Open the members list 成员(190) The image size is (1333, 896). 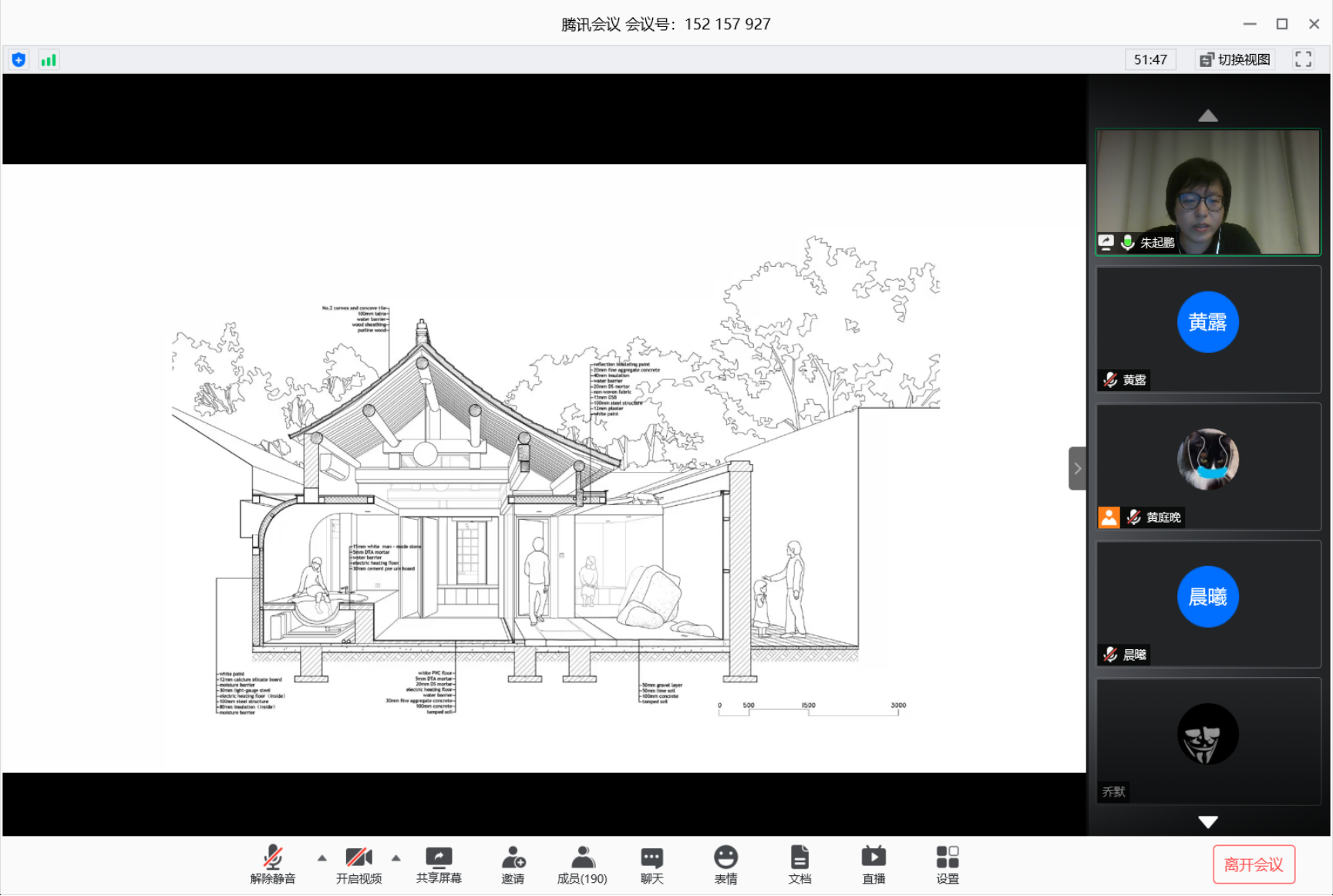point(582,858)
